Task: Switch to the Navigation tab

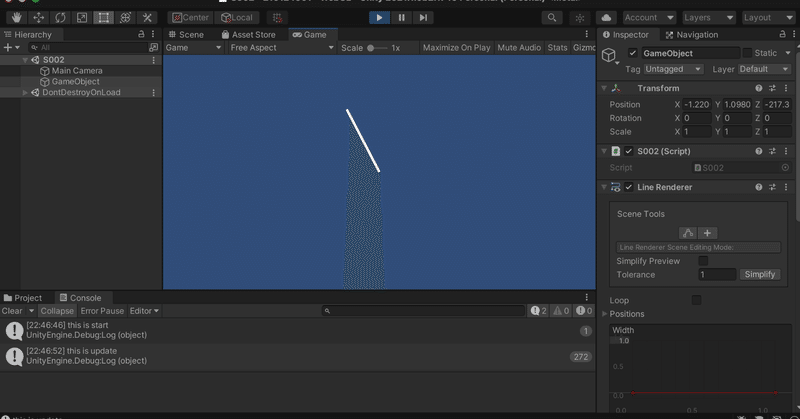Action: [x=692, y=35]
